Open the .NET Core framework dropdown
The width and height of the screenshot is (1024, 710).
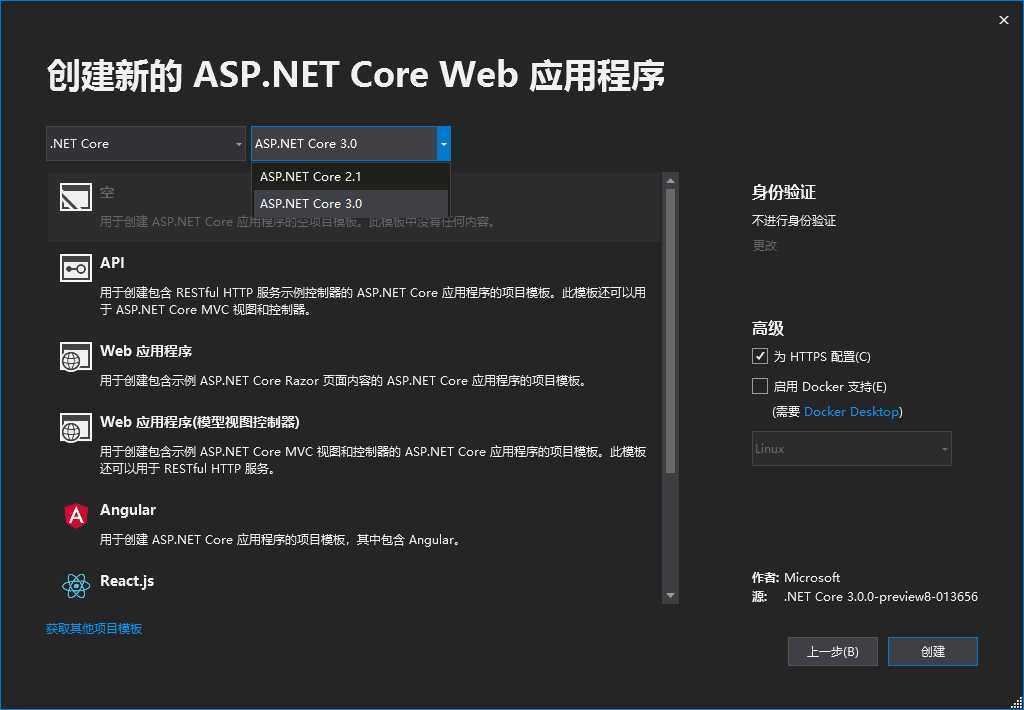146,144
